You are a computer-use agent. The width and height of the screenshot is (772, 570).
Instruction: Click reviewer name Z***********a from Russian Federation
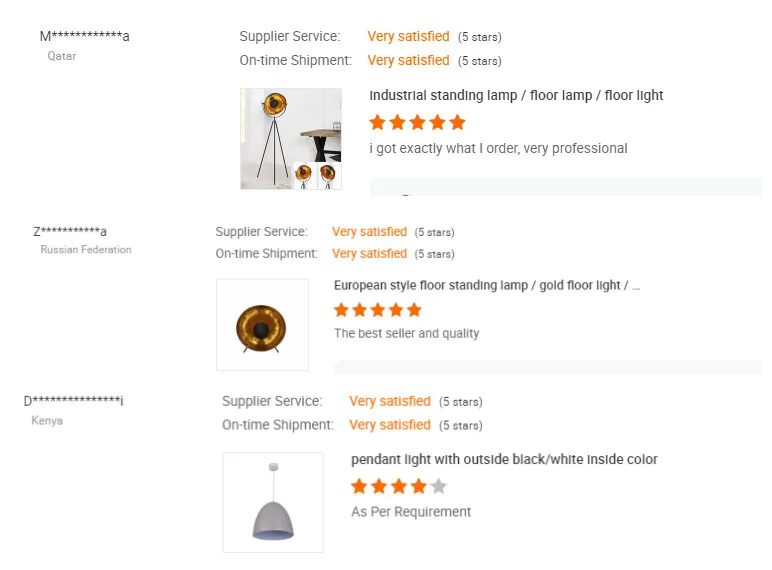coord(70,232)
